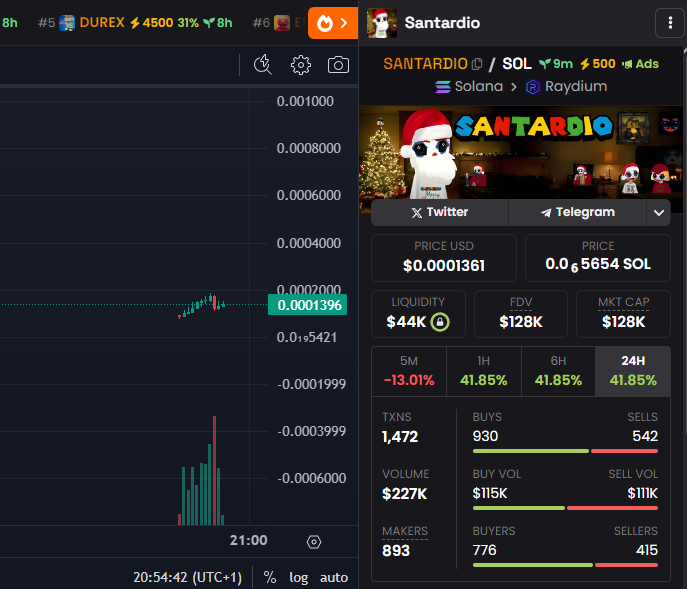Click the SOL quote token label
This screenshot has width=687, height=589.
pyautogui.click(x=517, y=64)
